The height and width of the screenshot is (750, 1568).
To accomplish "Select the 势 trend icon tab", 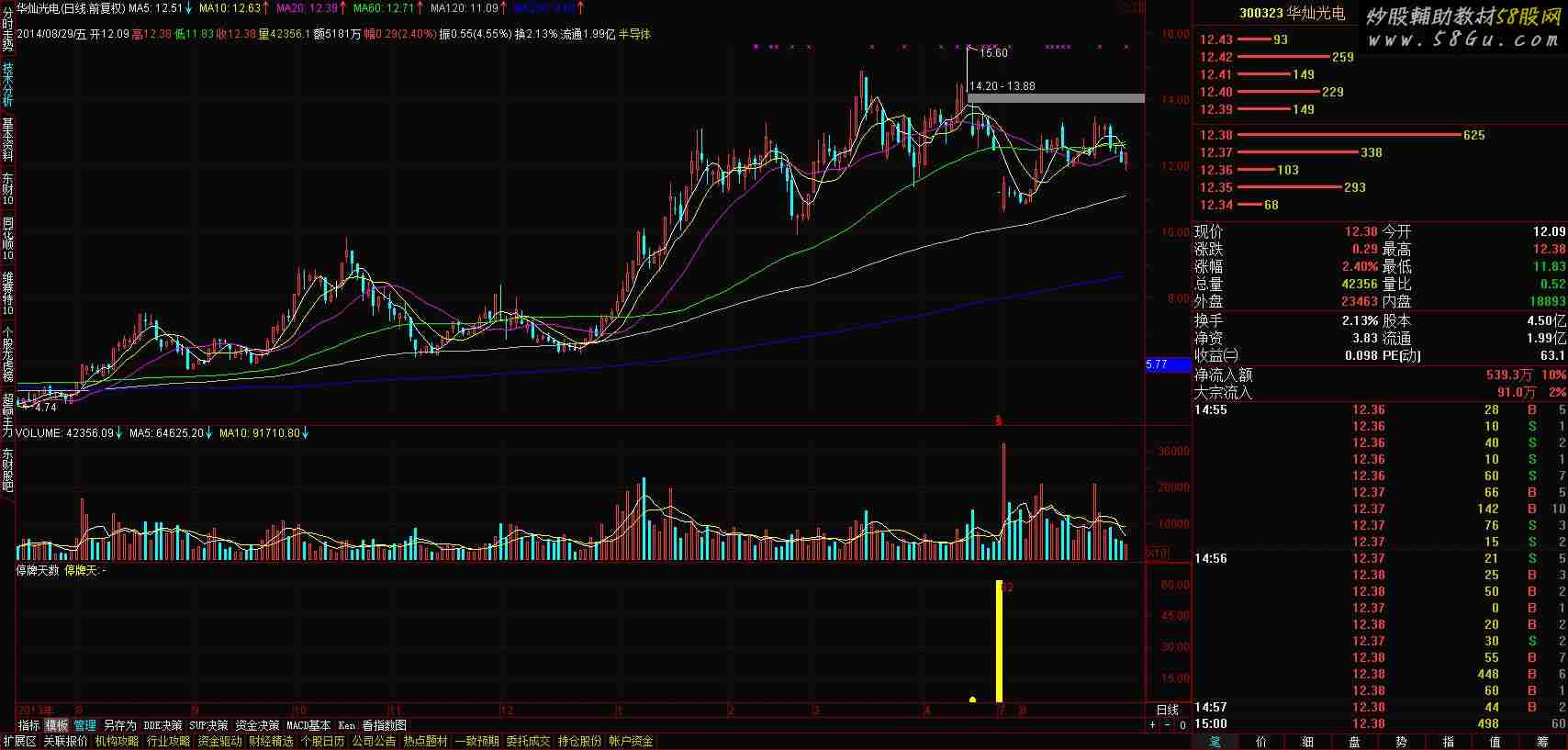I will (1401, 742).
